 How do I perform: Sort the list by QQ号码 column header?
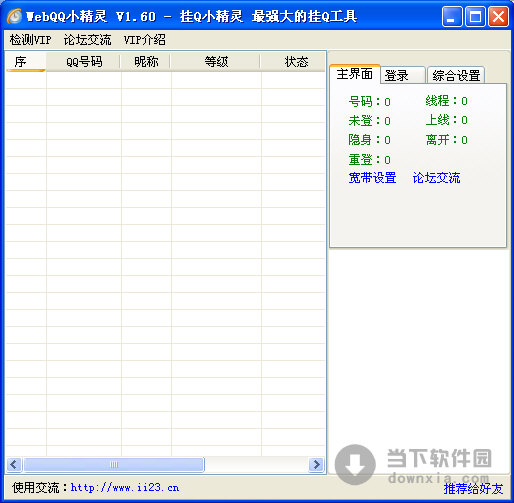(83, 62)
